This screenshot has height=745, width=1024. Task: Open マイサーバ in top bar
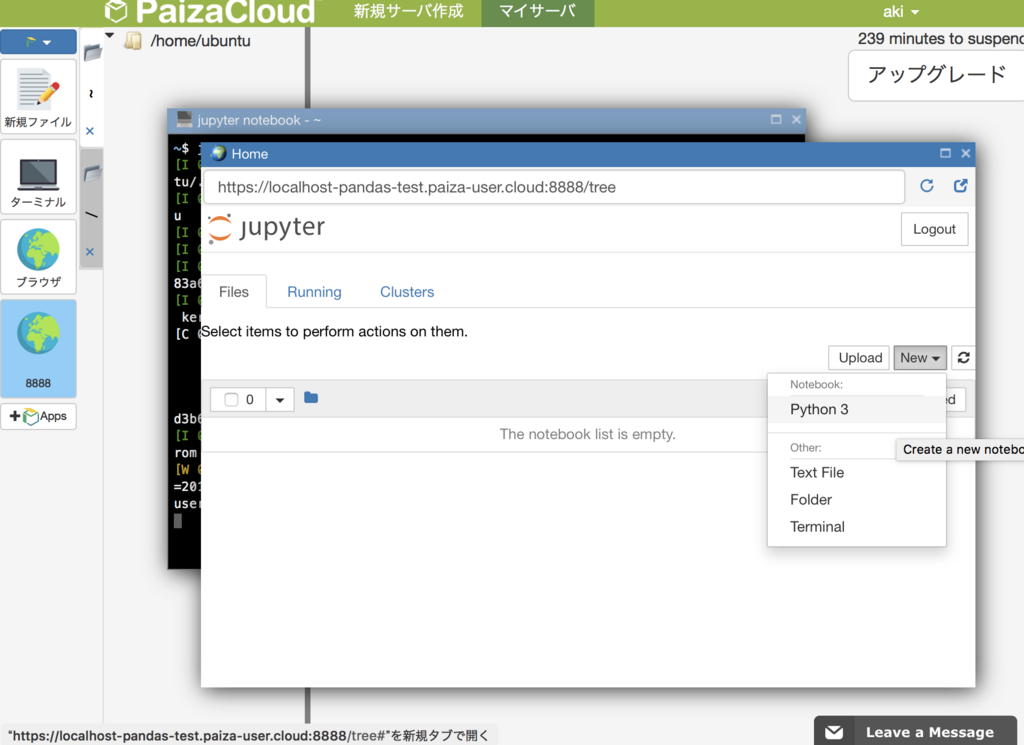pos(537,12)
